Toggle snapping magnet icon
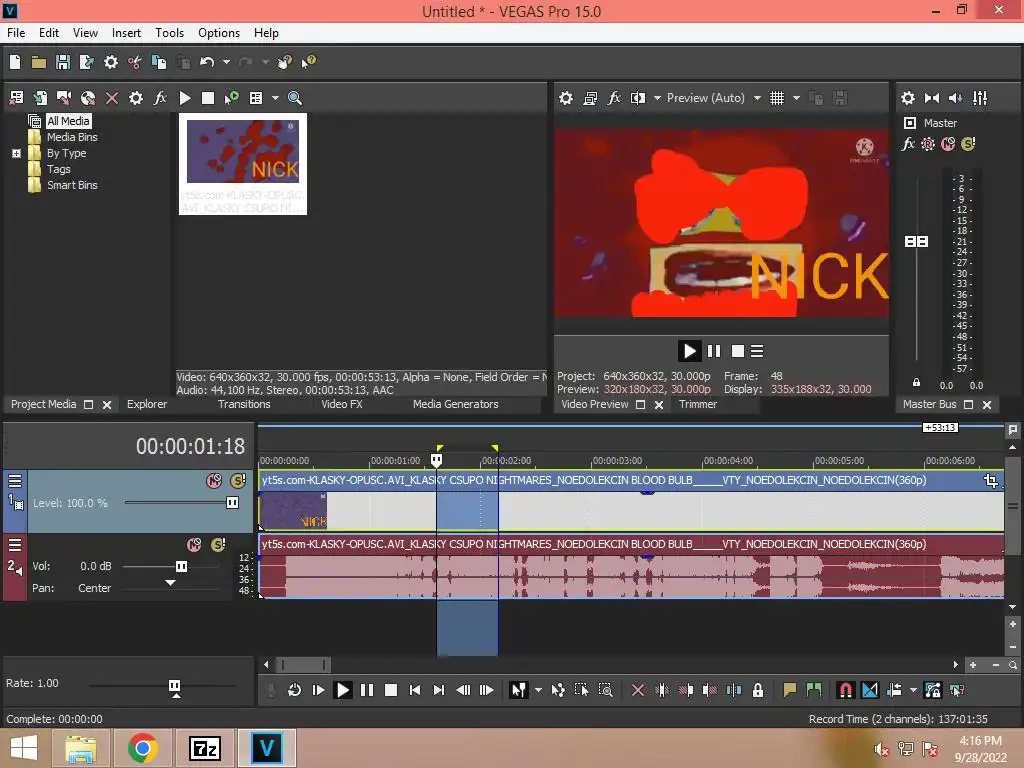The image size is (1024, 768). tap(846, 690)
